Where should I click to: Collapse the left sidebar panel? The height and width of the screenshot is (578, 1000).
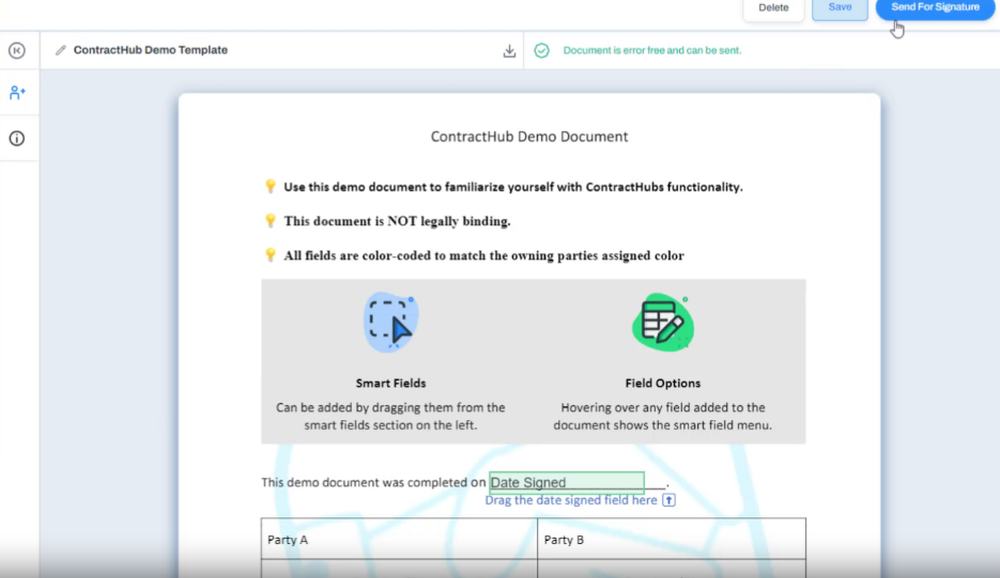click(x=17, y=50)
